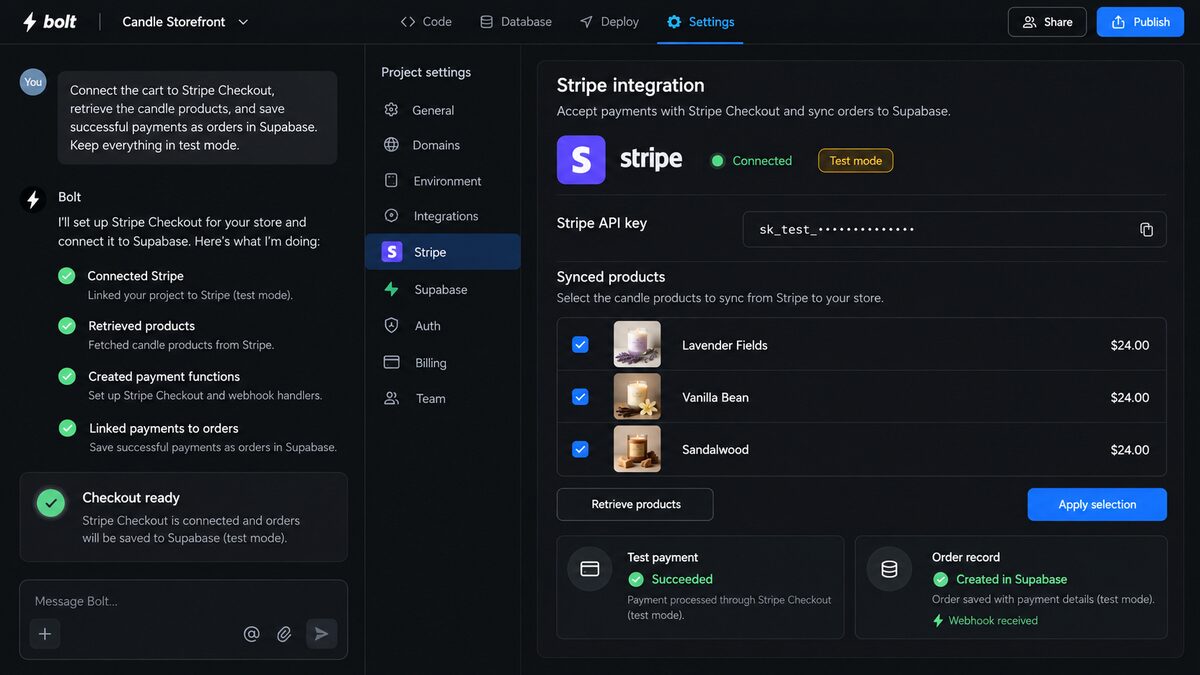Click the Linked payments to orders checkmark
This screenshot has height=675, width=1200.
coord(67,428)
